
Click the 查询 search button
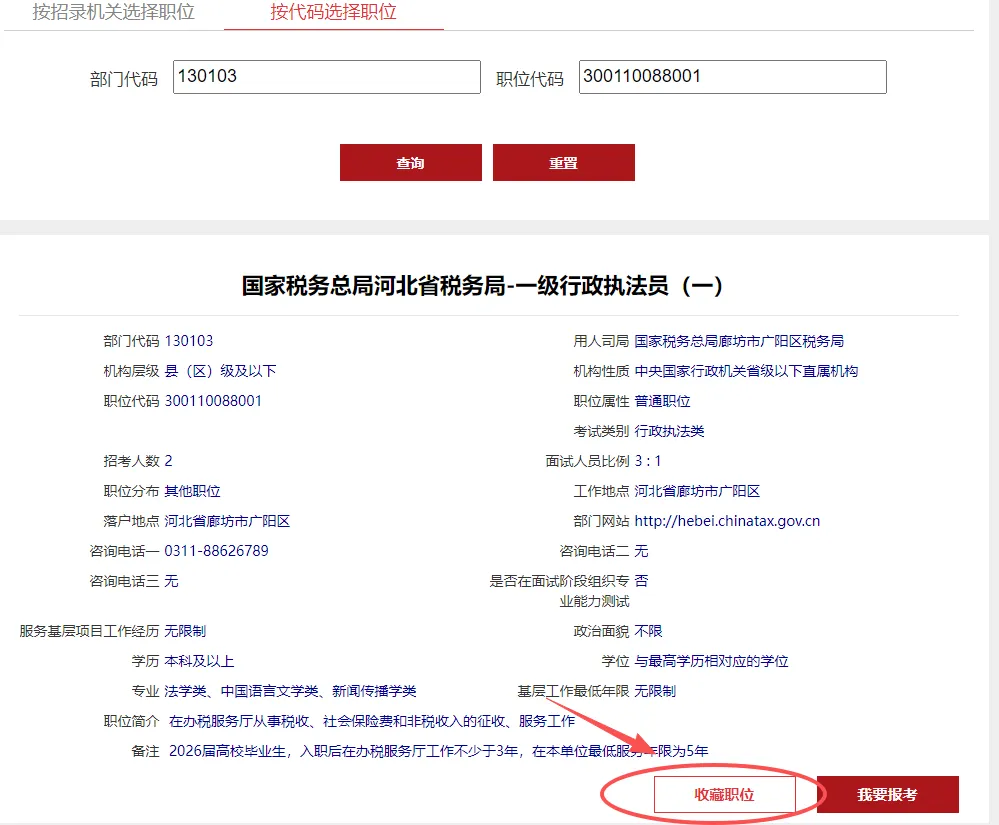pos(411,162)
